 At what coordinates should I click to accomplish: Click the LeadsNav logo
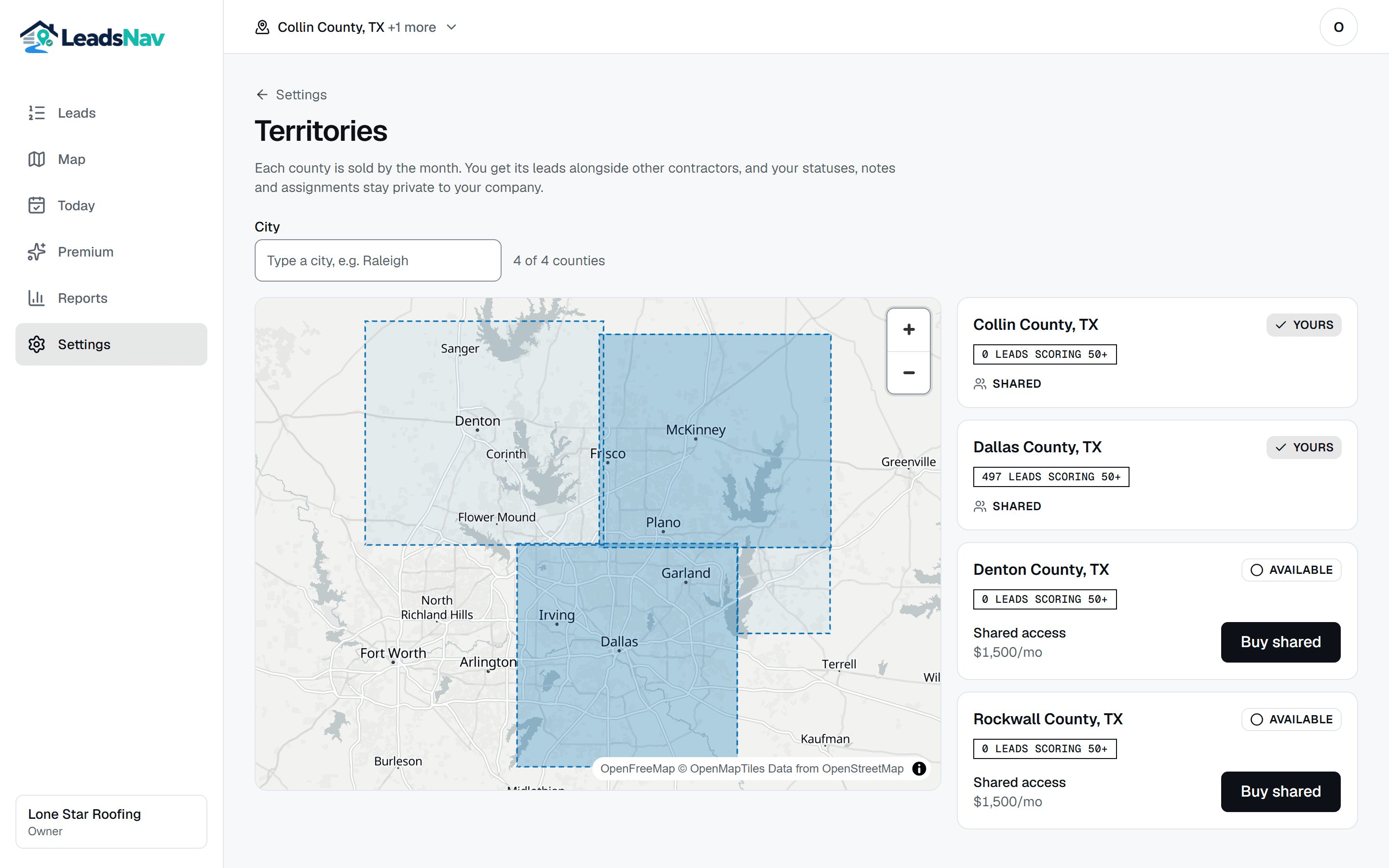[x=92, y=37]
